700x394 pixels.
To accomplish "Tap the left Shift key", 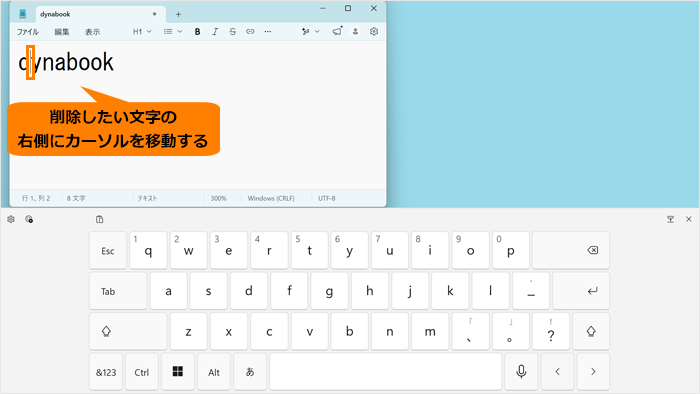I will click(x=128, y=332).
